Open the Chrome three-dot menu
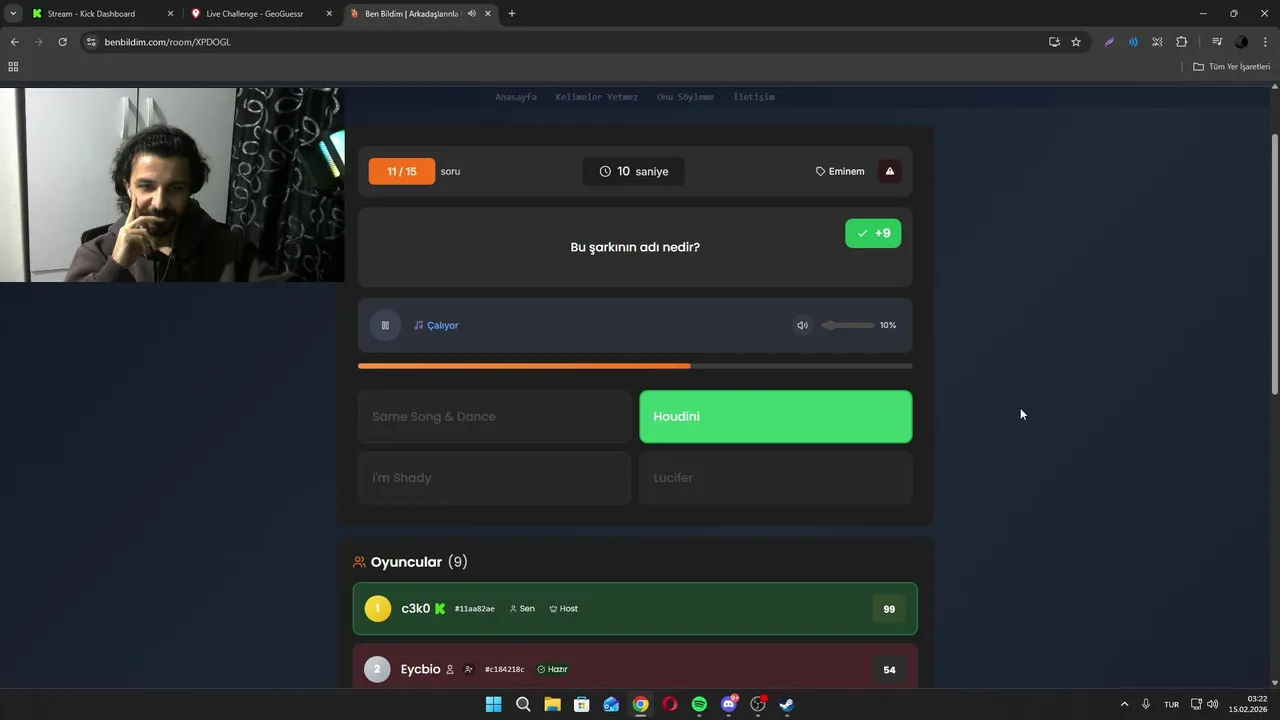This screenshot has height=720, width=1280. tap(1265, 42)
